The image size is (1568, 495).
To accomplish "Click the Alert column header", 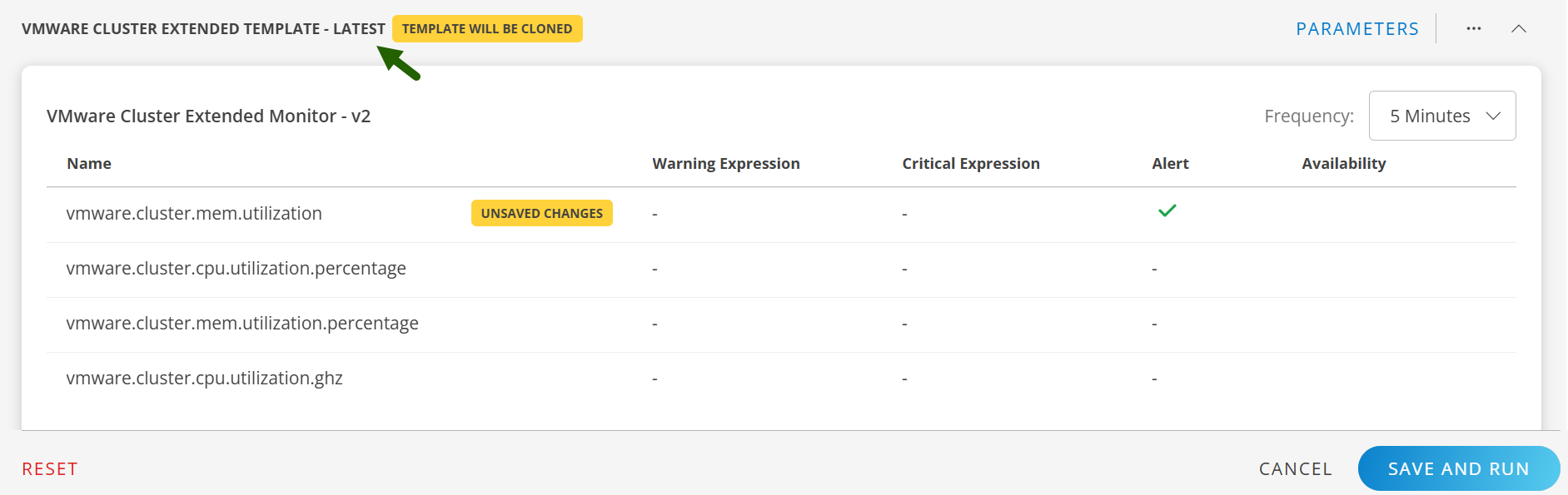I will coord(1170,164).
